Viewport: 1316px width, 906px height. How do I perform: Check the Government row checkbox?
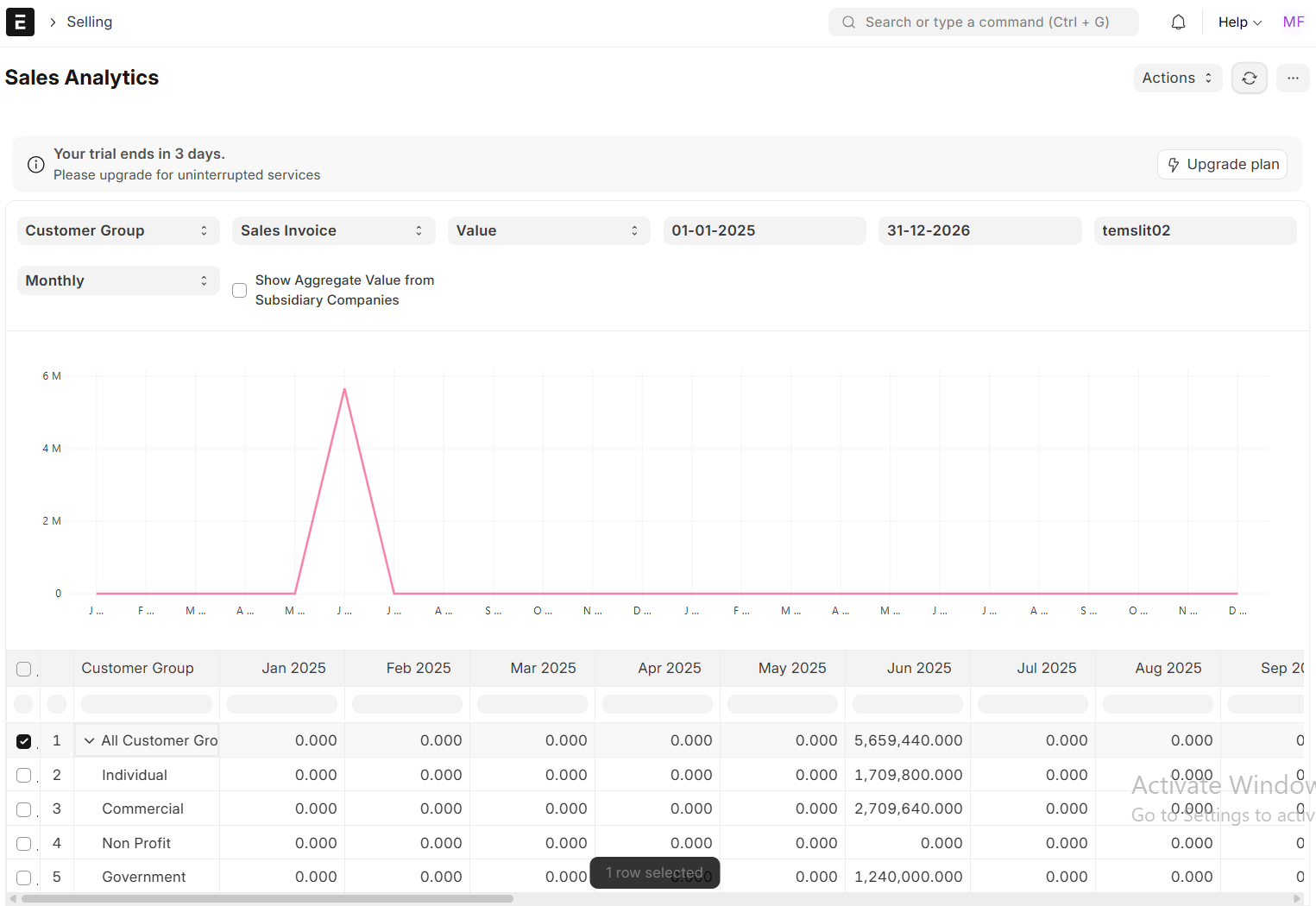click(x=24, y=878)
